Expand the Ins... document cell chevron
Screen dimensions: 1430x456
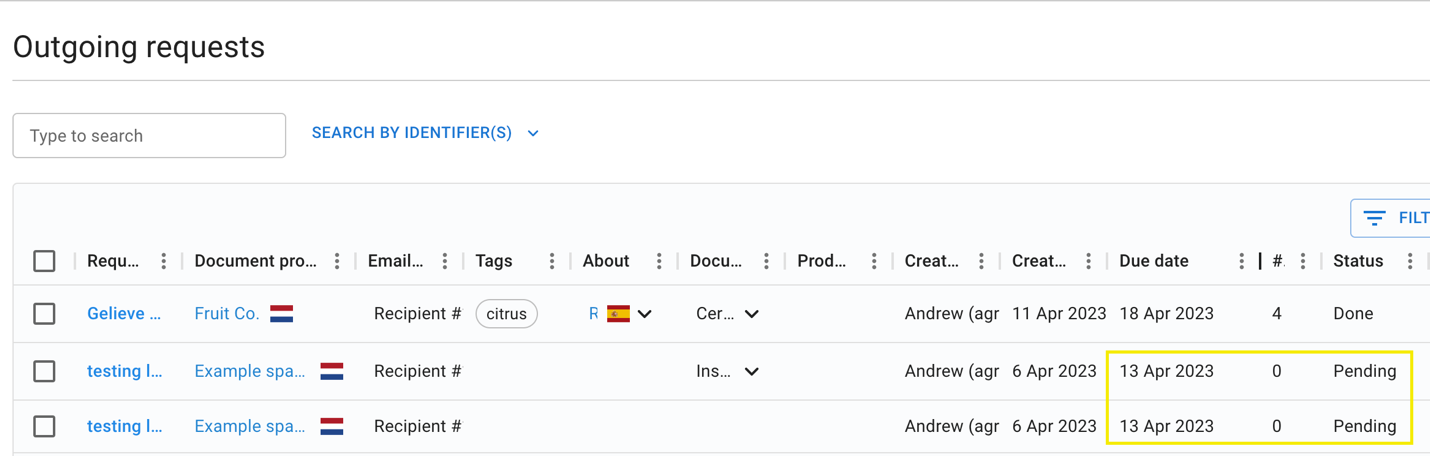click(752, 371)
